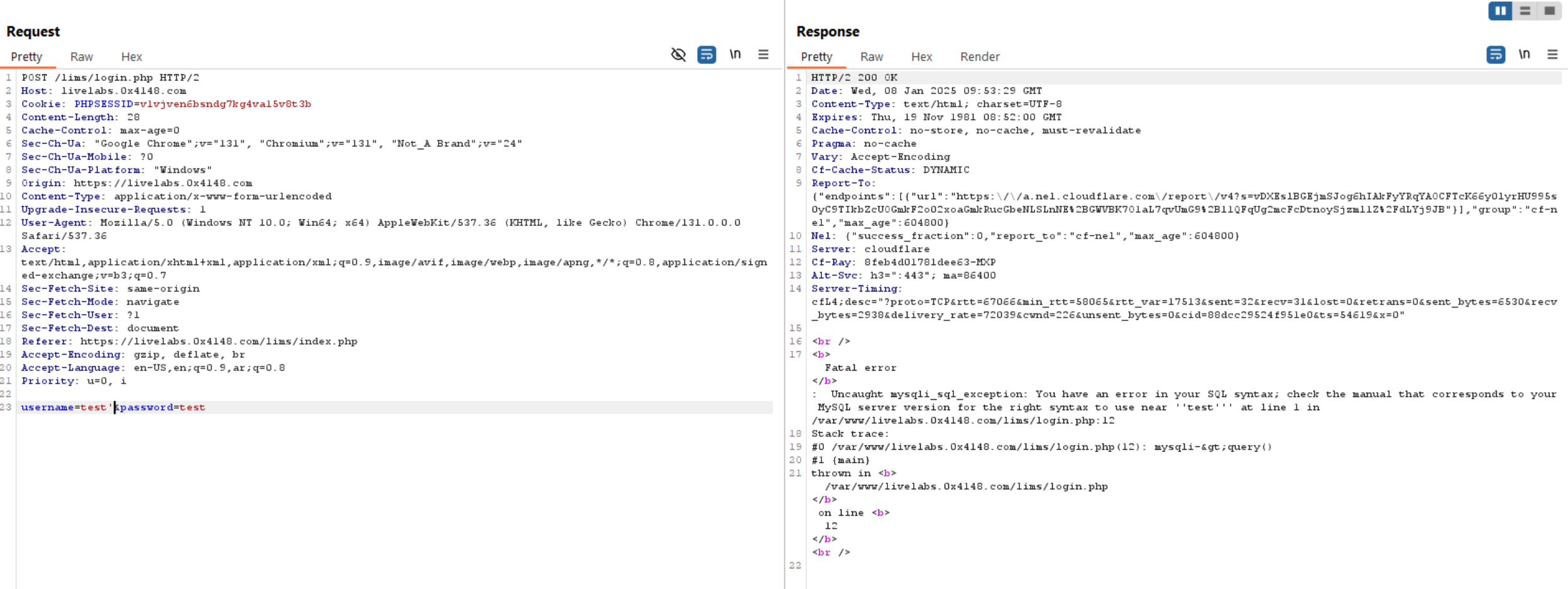Click the Stack trace: line
The image size is (1568, 589).
(x=850, y=434)
